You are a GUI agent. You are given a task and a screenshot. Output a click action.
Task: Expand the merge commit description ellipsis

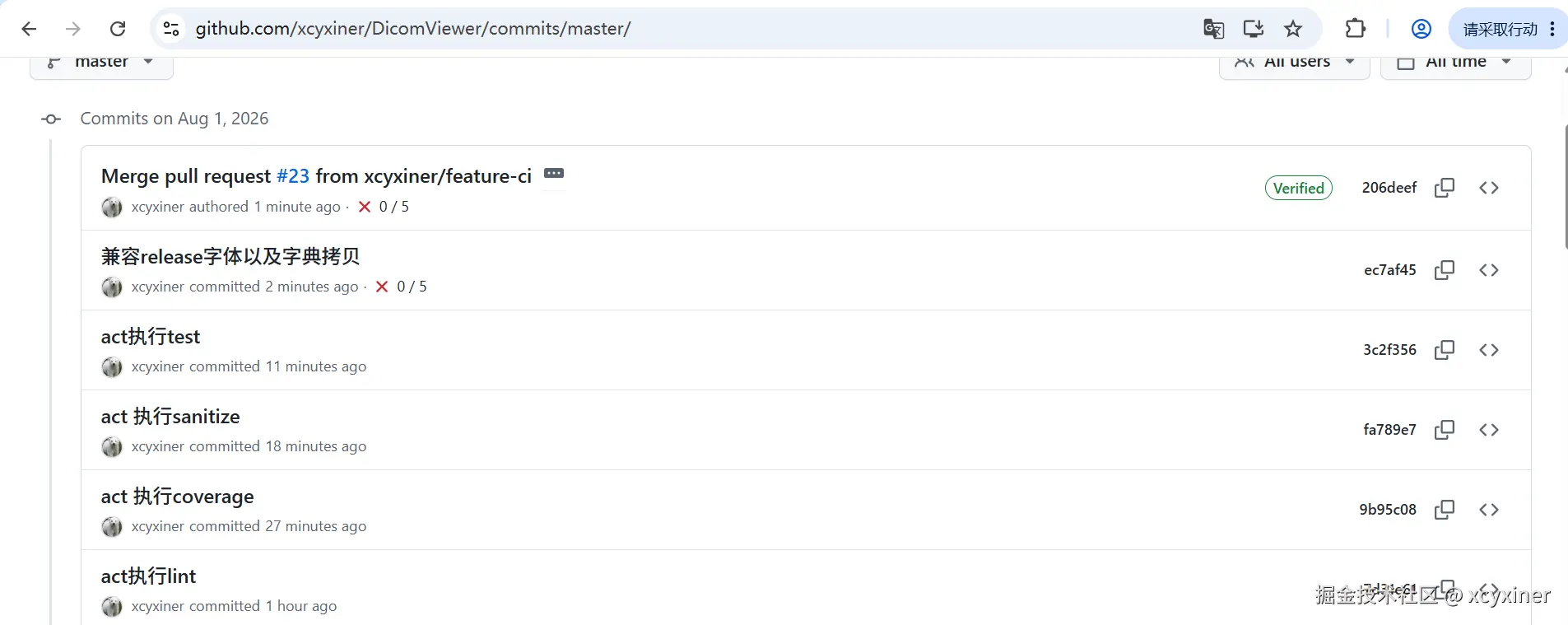click(x=554, y=174)
